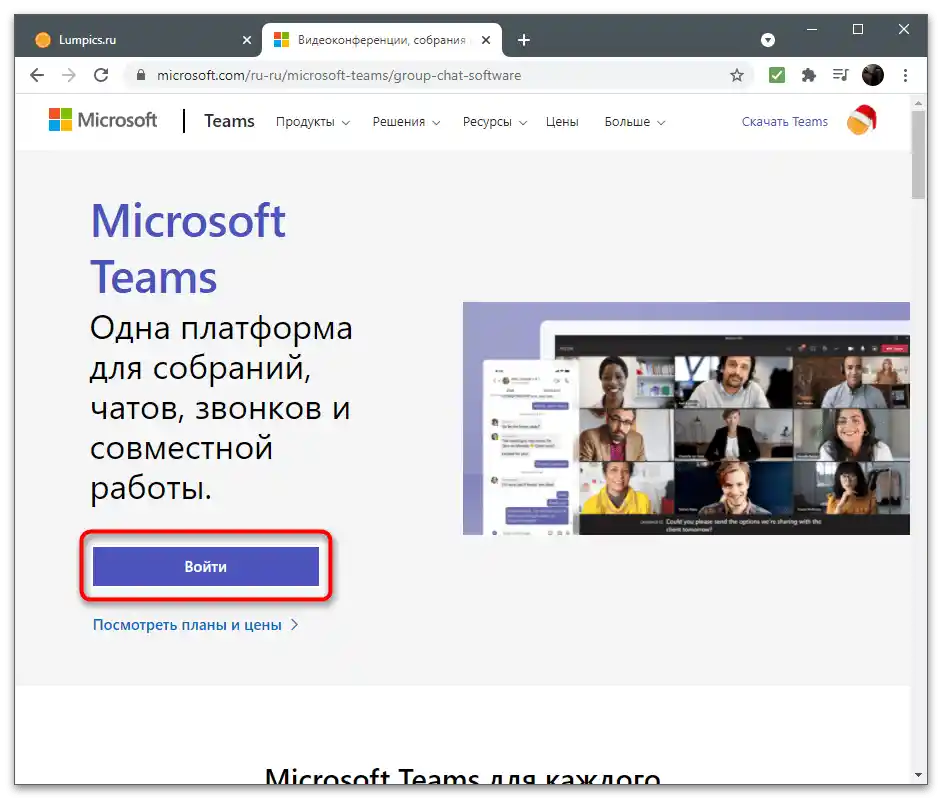This screenshot has width=942, height=799.
Task: Click the page vertical scrollbar thumb
Action: coord(918,154)
